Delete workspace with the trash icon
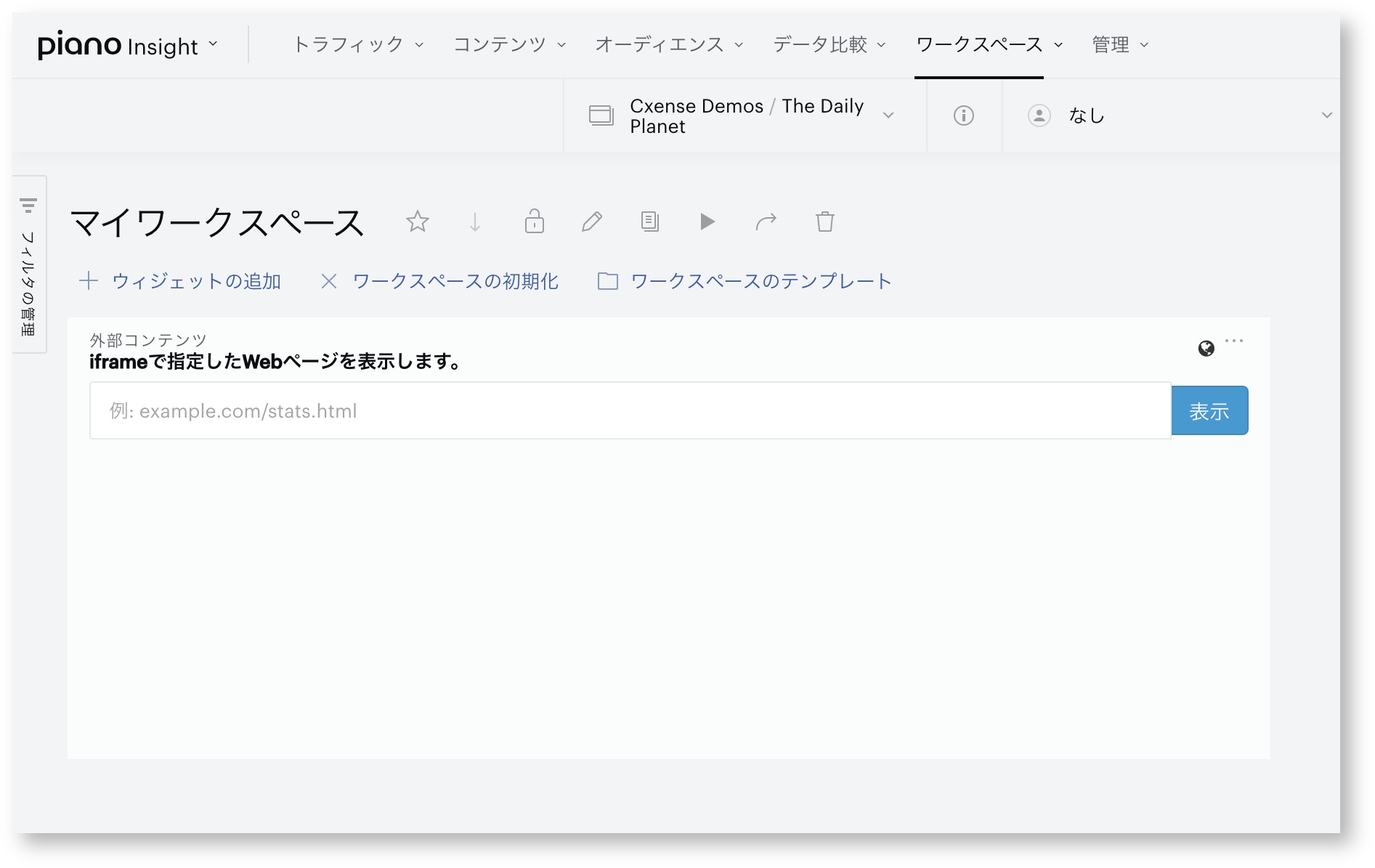 point(825,222)
